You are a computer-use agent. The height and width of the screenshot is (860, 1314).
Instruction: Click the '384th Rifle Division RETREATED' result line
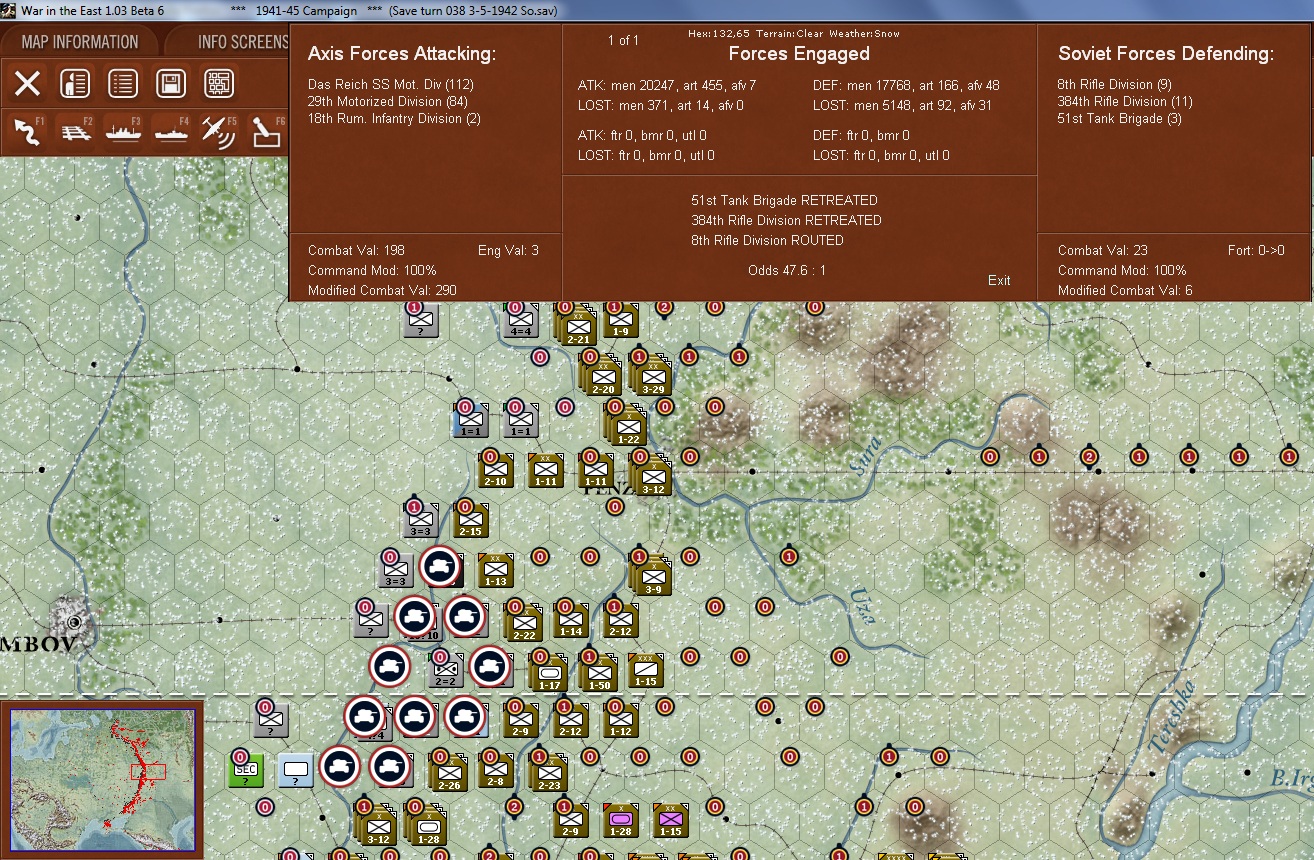[x=786, y=220]
